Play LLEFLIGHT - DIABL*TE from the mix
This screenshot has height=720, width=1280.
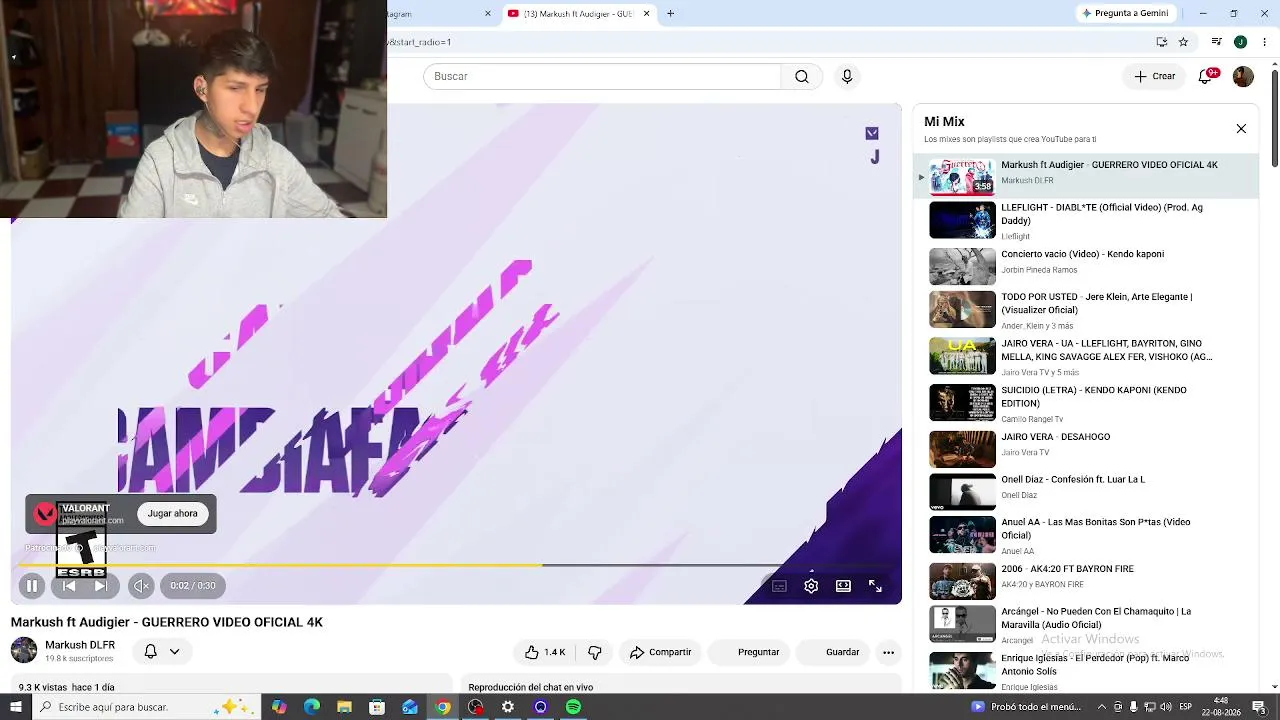(1085, 221)
